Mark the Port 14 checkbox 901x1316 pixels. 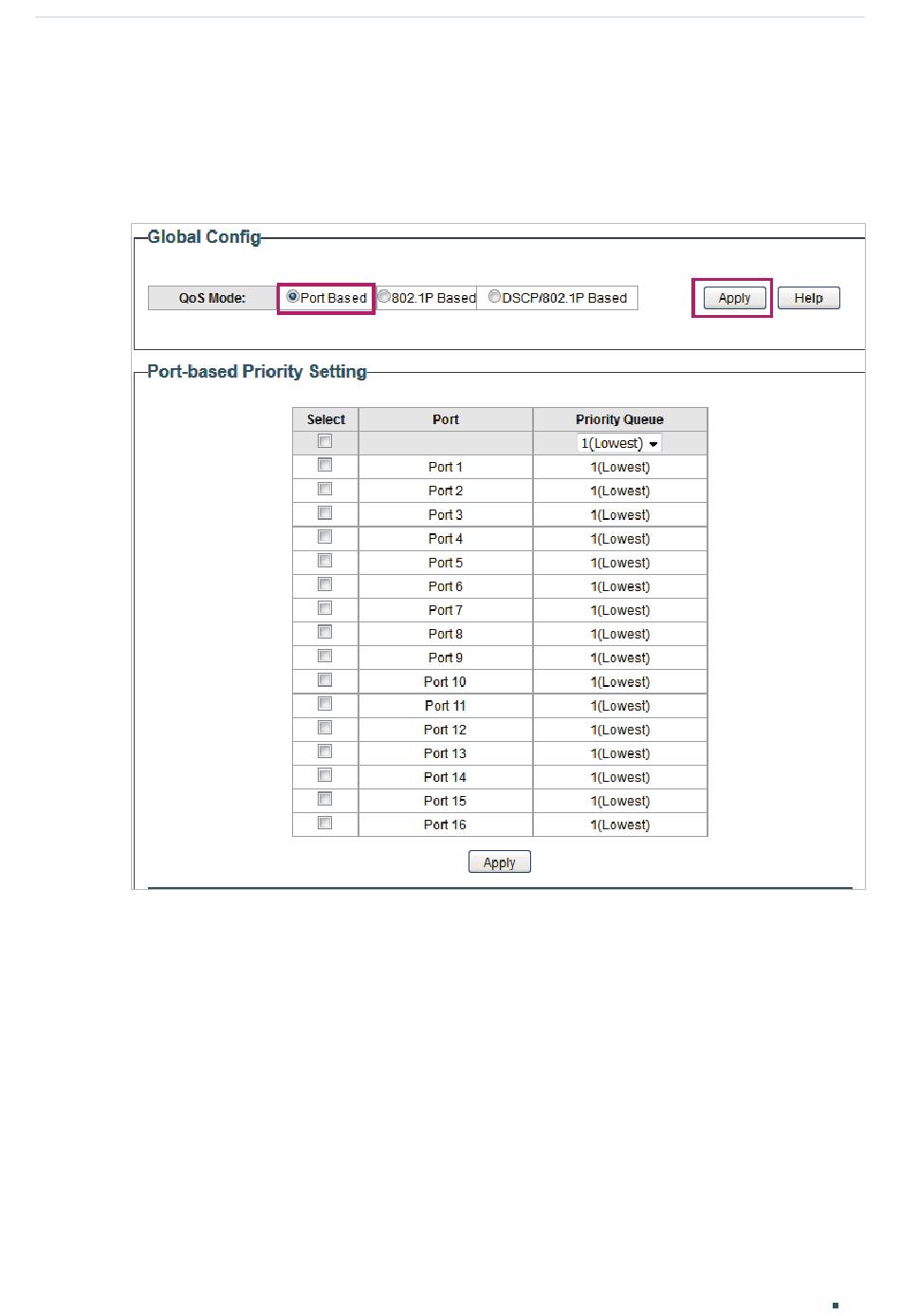(324, 775)
